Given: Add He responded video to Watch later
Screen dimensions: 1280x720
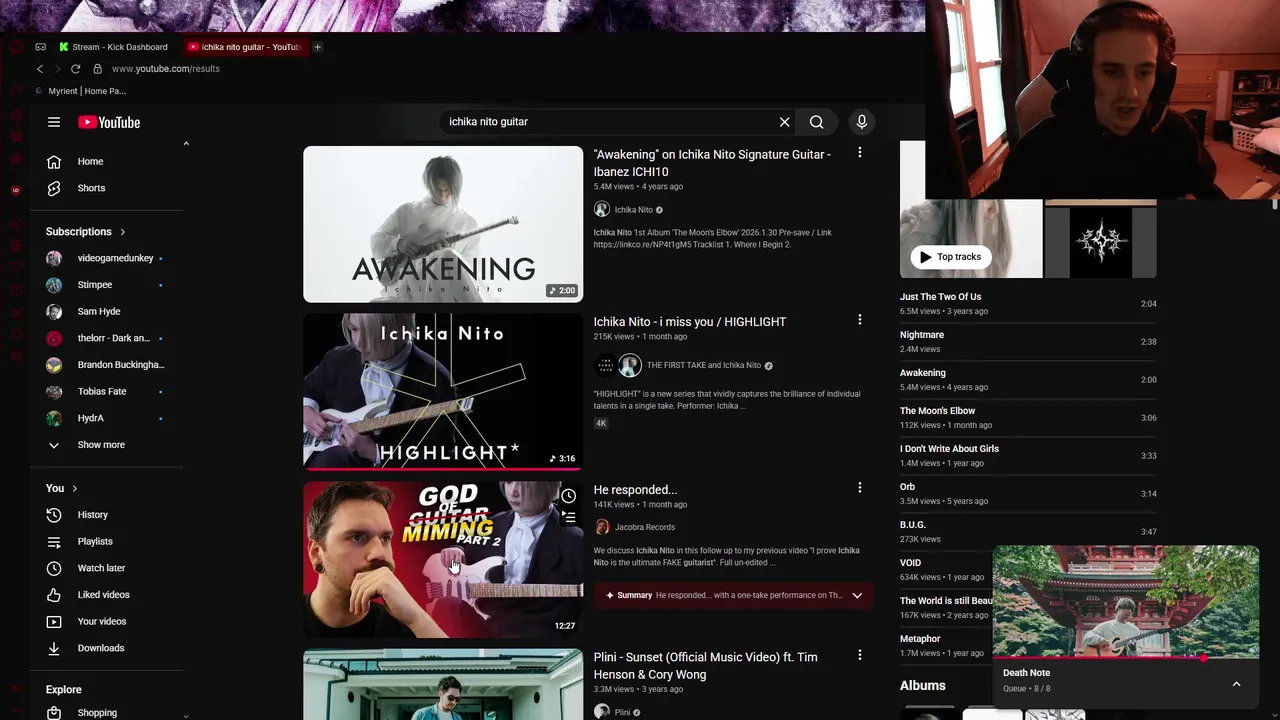Looking at the screenshot, I should (568, 496).
